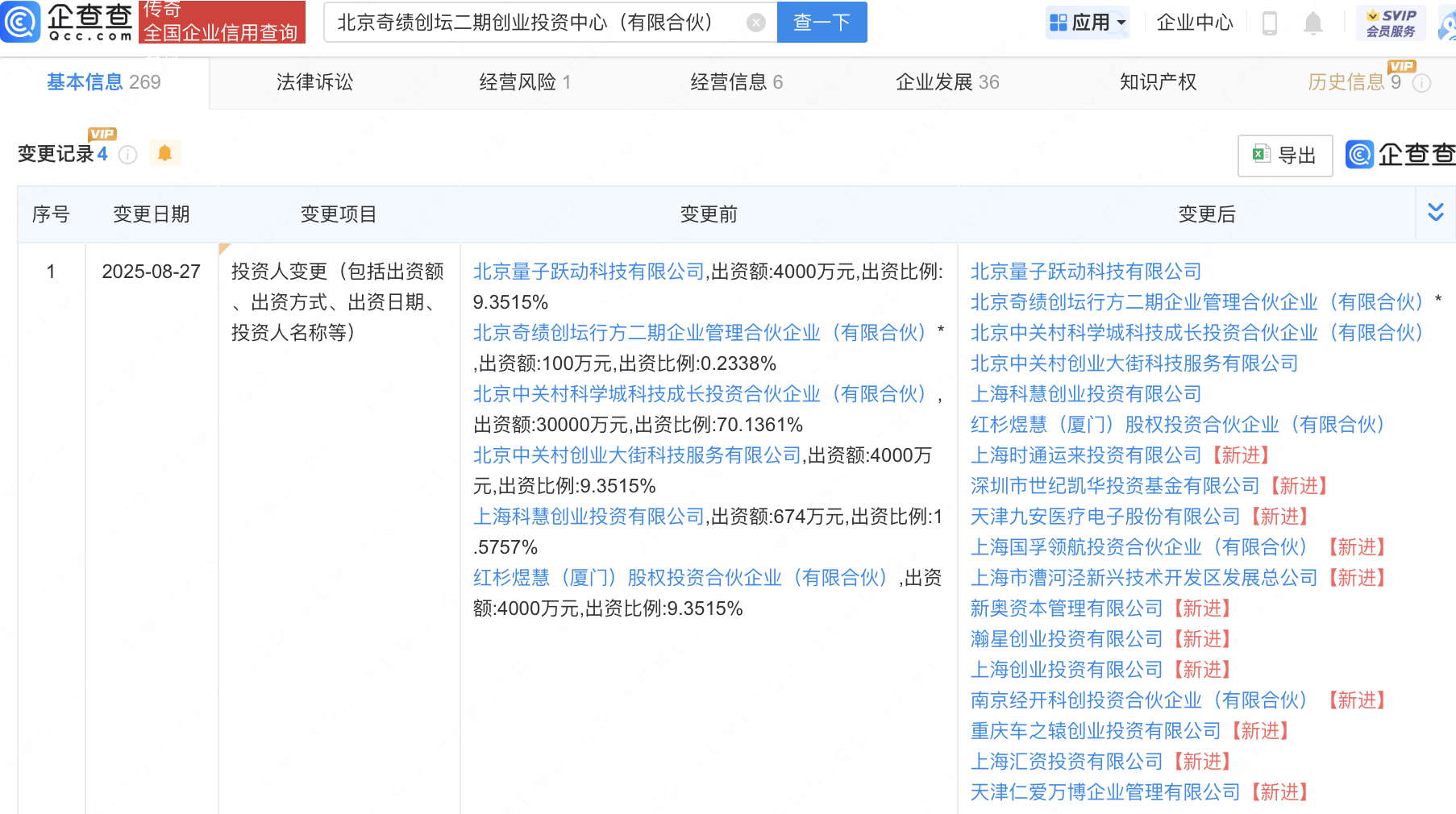This screenshot has height=814, width=1456.
Task: Switch to 企业发展 tab
Action: [x=947, y=82]
